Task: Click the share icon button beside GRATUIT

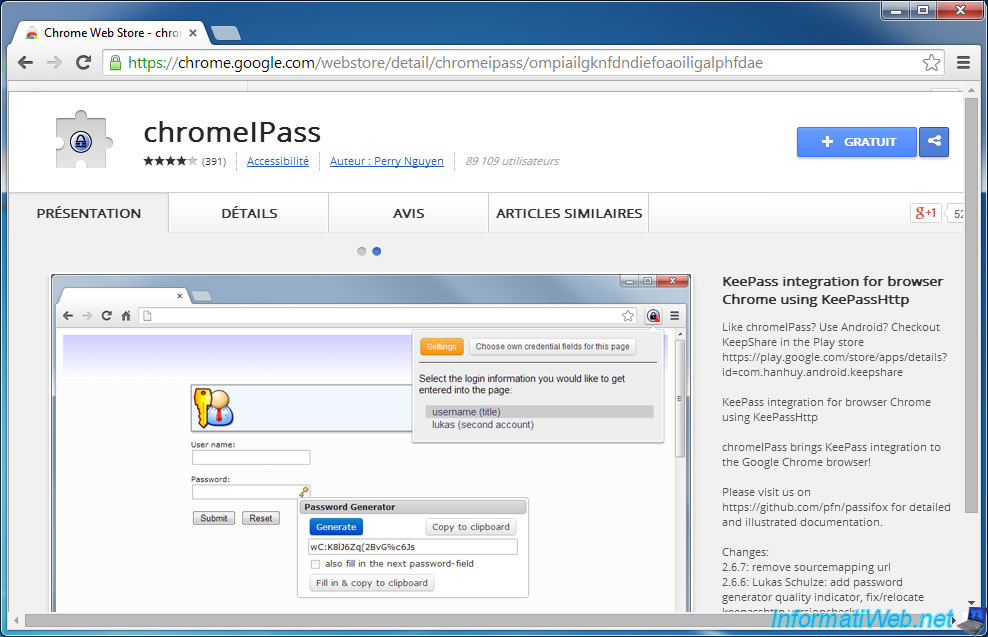Action: pos(934,142)
